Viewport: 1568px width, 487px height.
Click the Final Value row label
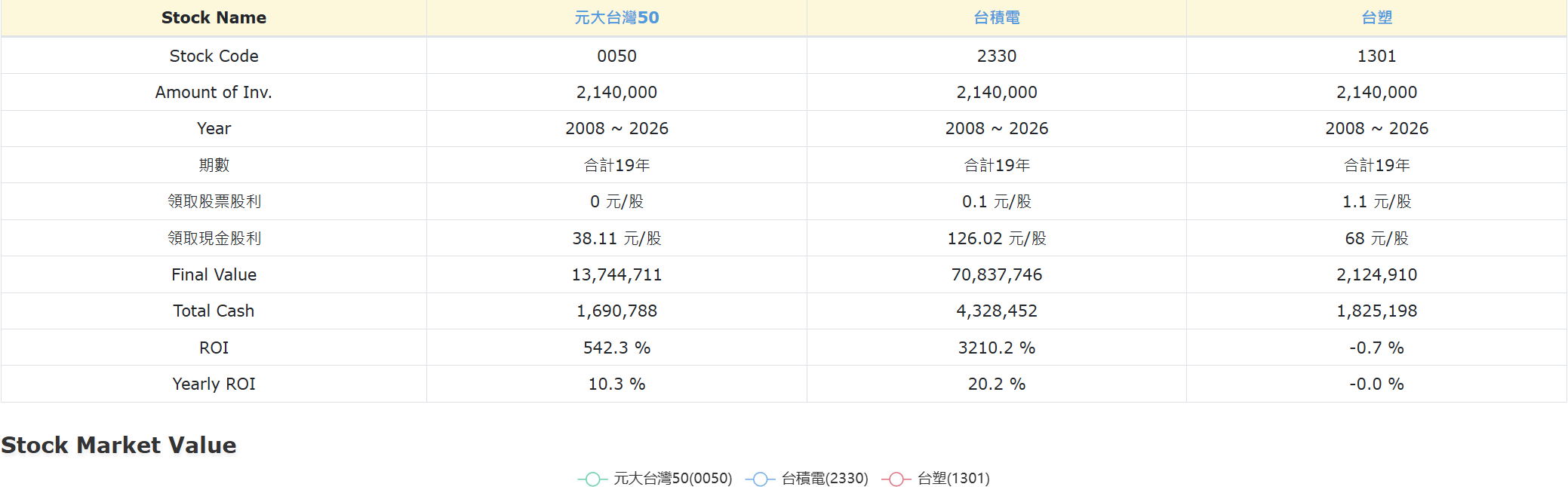(214, 274)
